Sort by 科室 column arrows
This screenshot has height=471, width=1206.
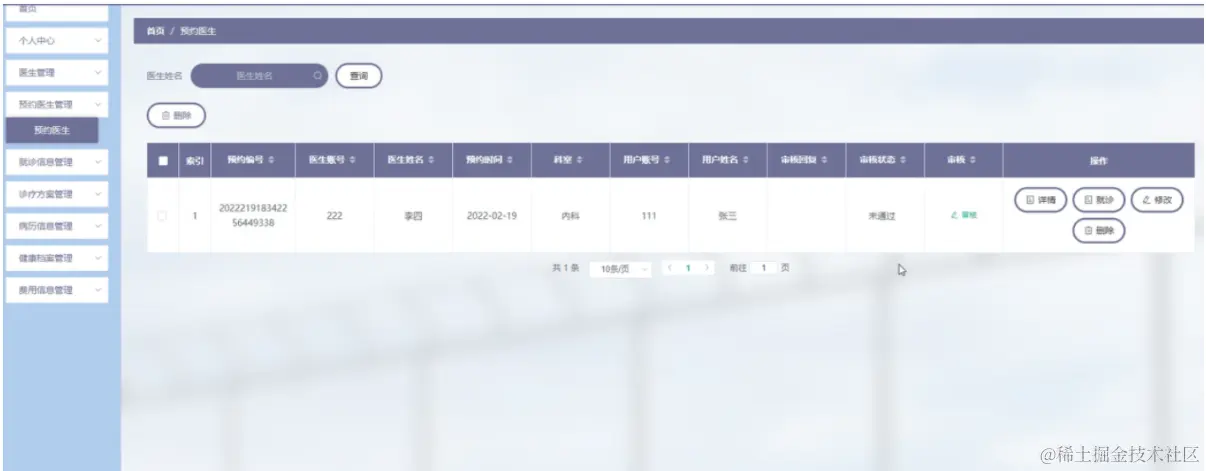pyautogui.click(x=581, y=160)
